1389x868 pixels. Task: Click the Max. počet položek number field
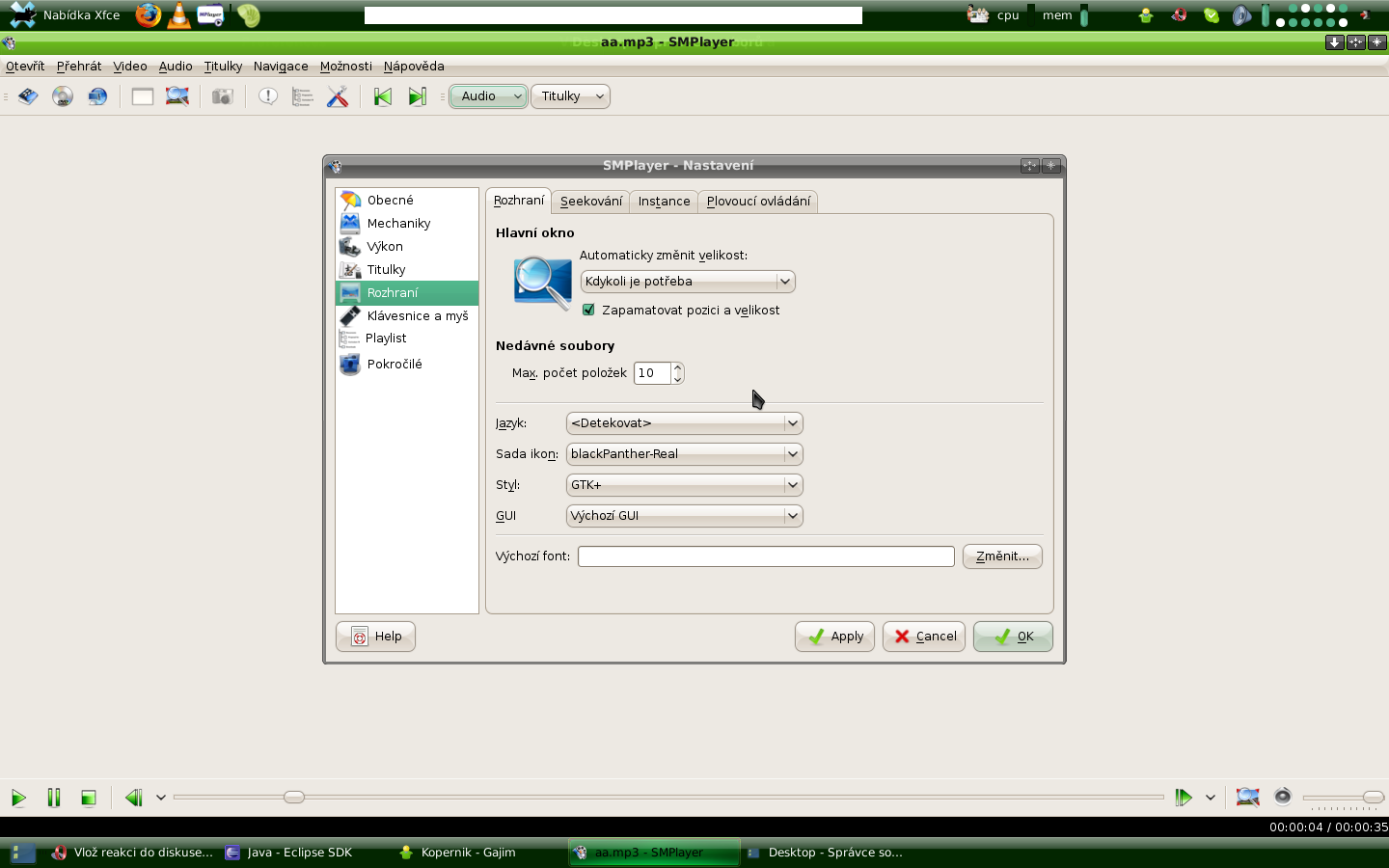pyautogui.click(x=653, y=373)
